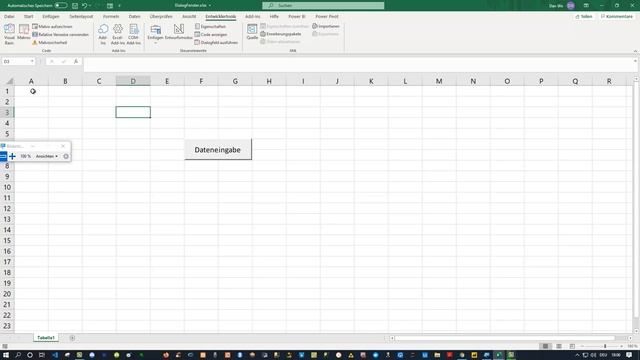Select column D header
Screen dimensions: 640x360
(133, 81)
